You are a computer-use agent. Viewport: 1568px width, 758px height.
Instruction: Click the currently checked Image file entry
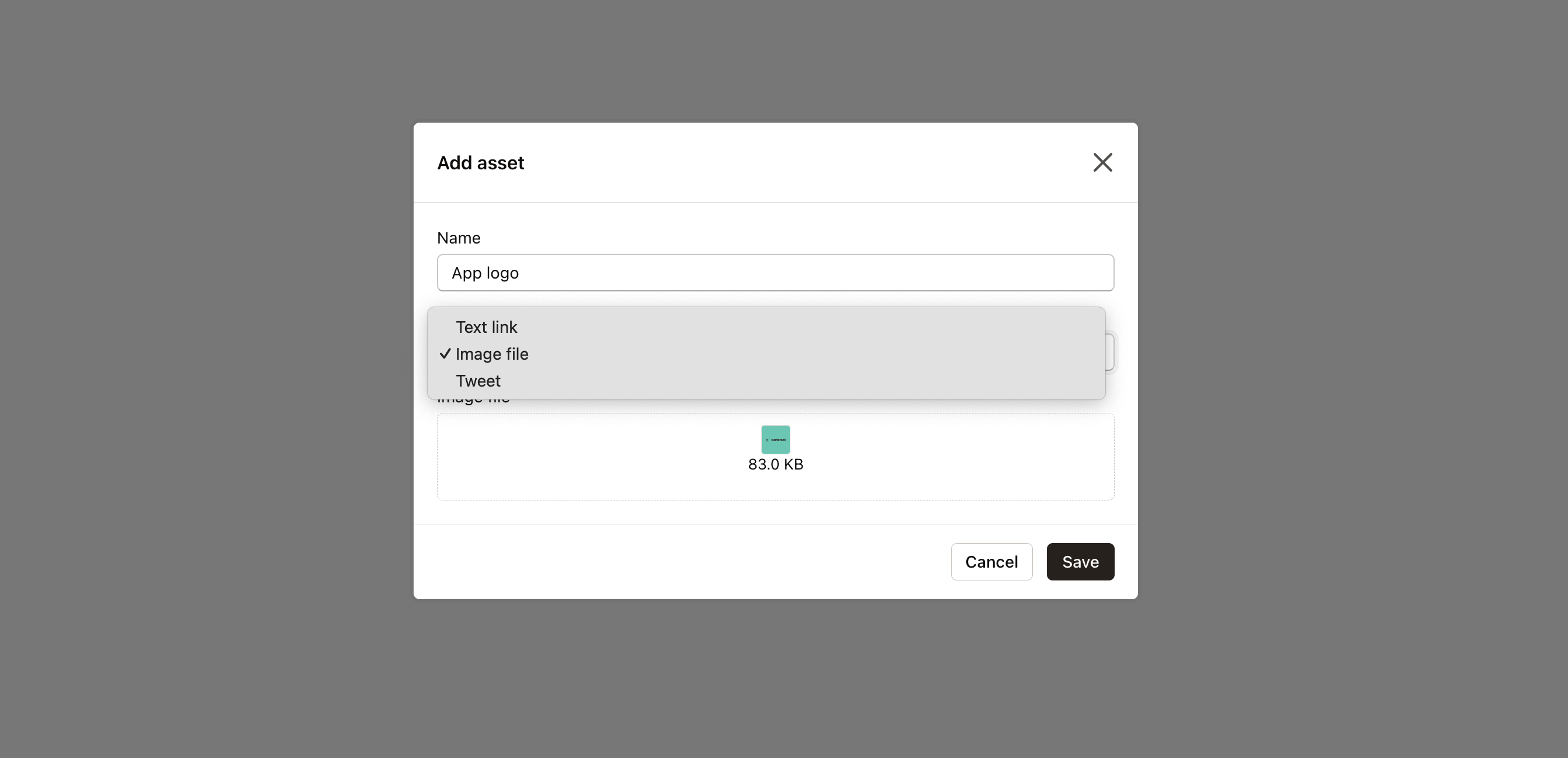coord(492,353)
